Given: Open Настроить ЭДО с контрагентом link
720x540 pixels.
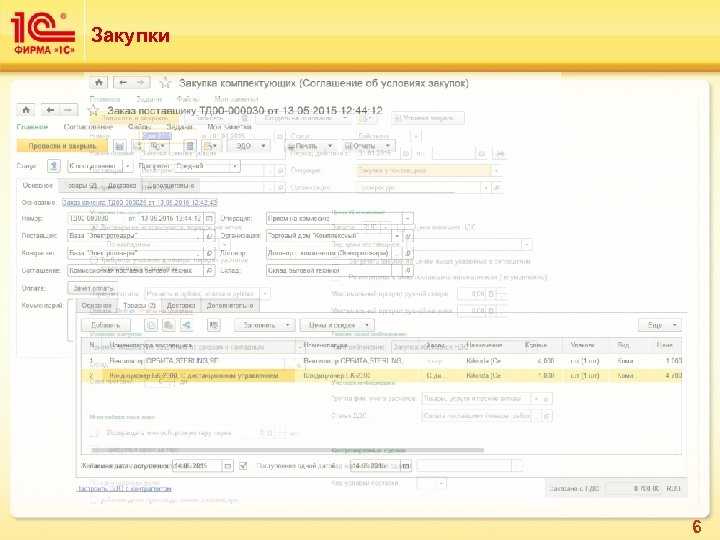Looking at the screenshot, I should point(124,489).
